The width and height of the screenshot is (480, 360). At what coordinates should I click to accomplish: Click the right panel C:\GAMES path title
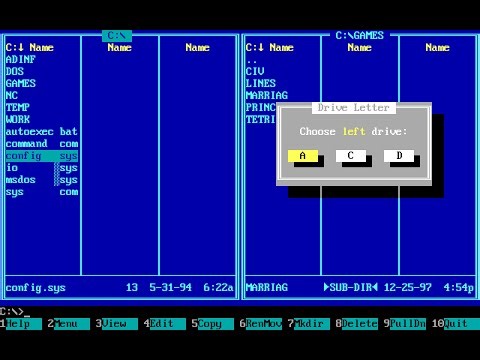[x=359, y=35]
